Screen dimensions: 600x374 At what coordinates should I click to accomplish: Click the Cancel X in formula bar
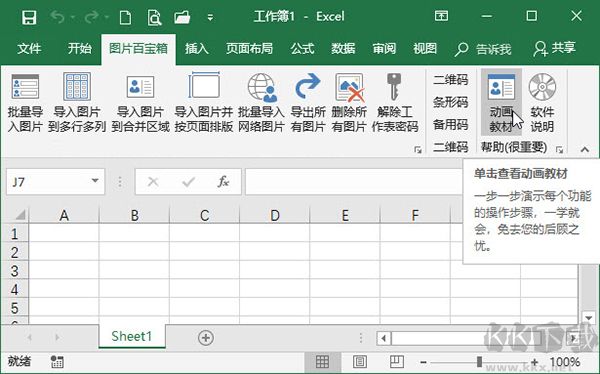coord(153,181)
